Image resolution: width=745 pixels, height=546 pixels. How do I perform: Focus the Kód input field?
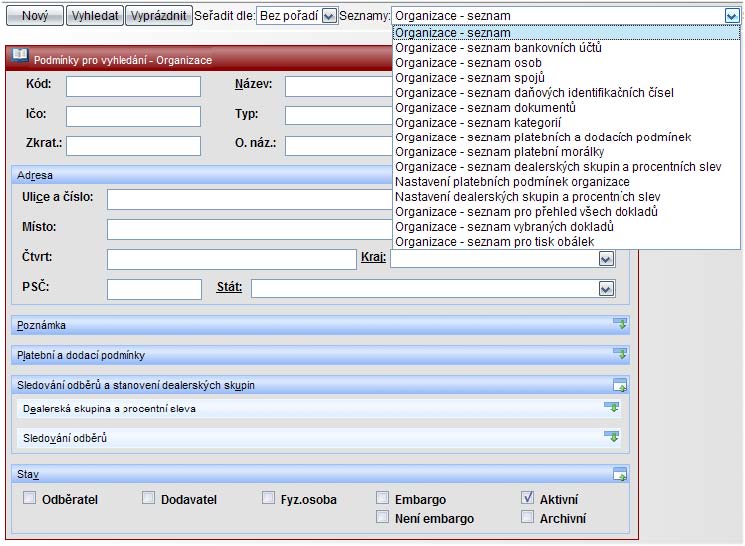point(134,86)
